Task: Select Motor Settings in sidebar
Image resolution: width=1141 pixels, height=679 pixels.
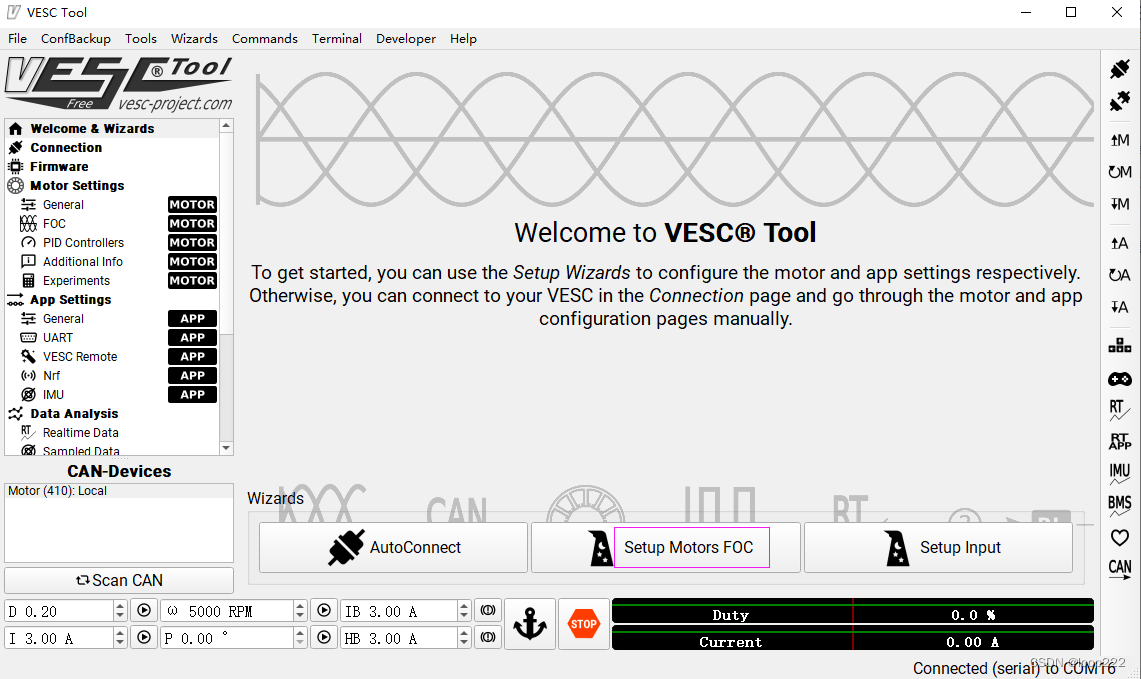Action: pos(112,186)
